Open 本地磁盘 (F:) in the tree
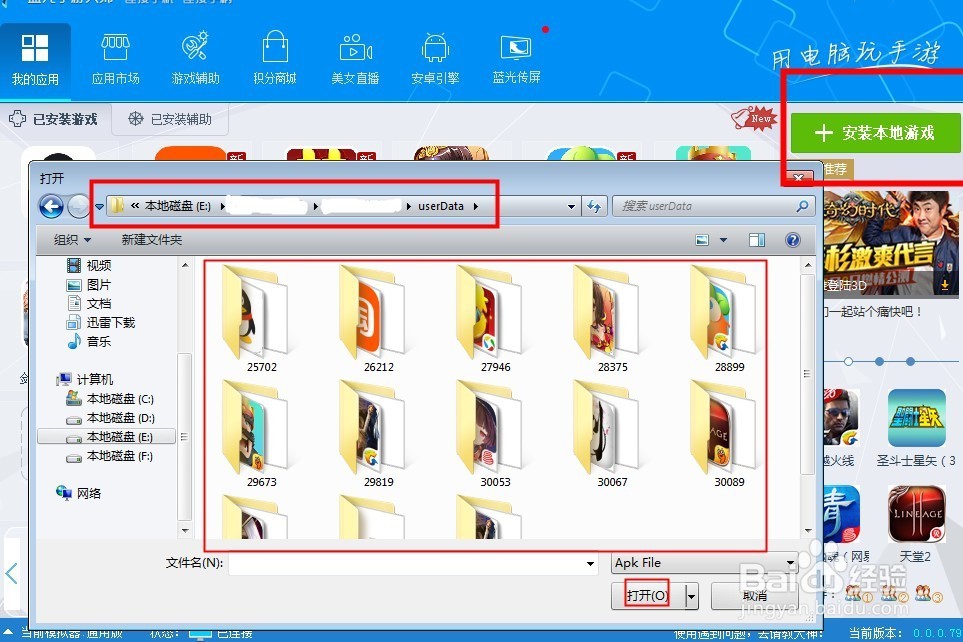 pos(110,456)
